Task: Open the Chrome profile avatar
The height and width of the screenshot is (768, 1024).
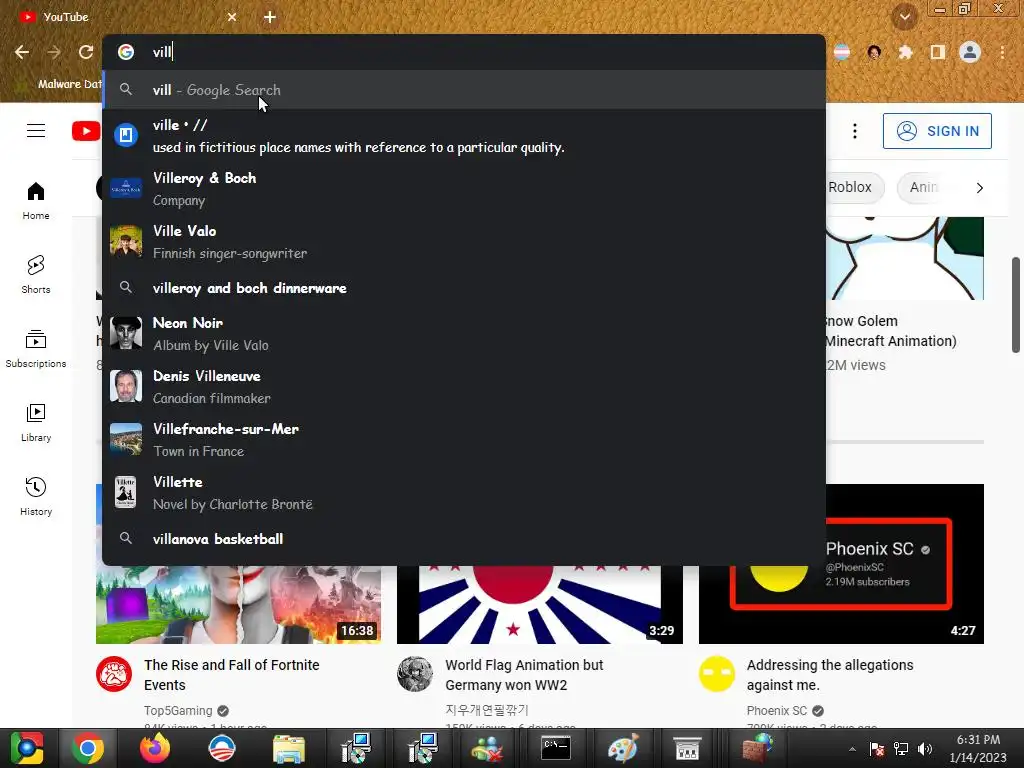Action: [970, 52]
